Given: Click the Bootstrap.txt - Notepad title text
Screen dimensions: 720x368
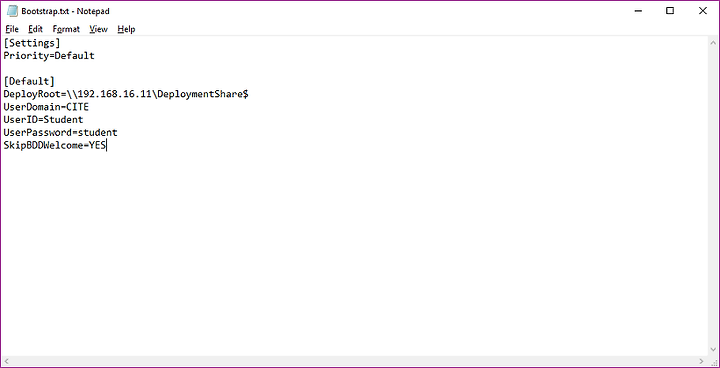Looking at the screenshot, I should pyautogui.click(x=66, y=11).
